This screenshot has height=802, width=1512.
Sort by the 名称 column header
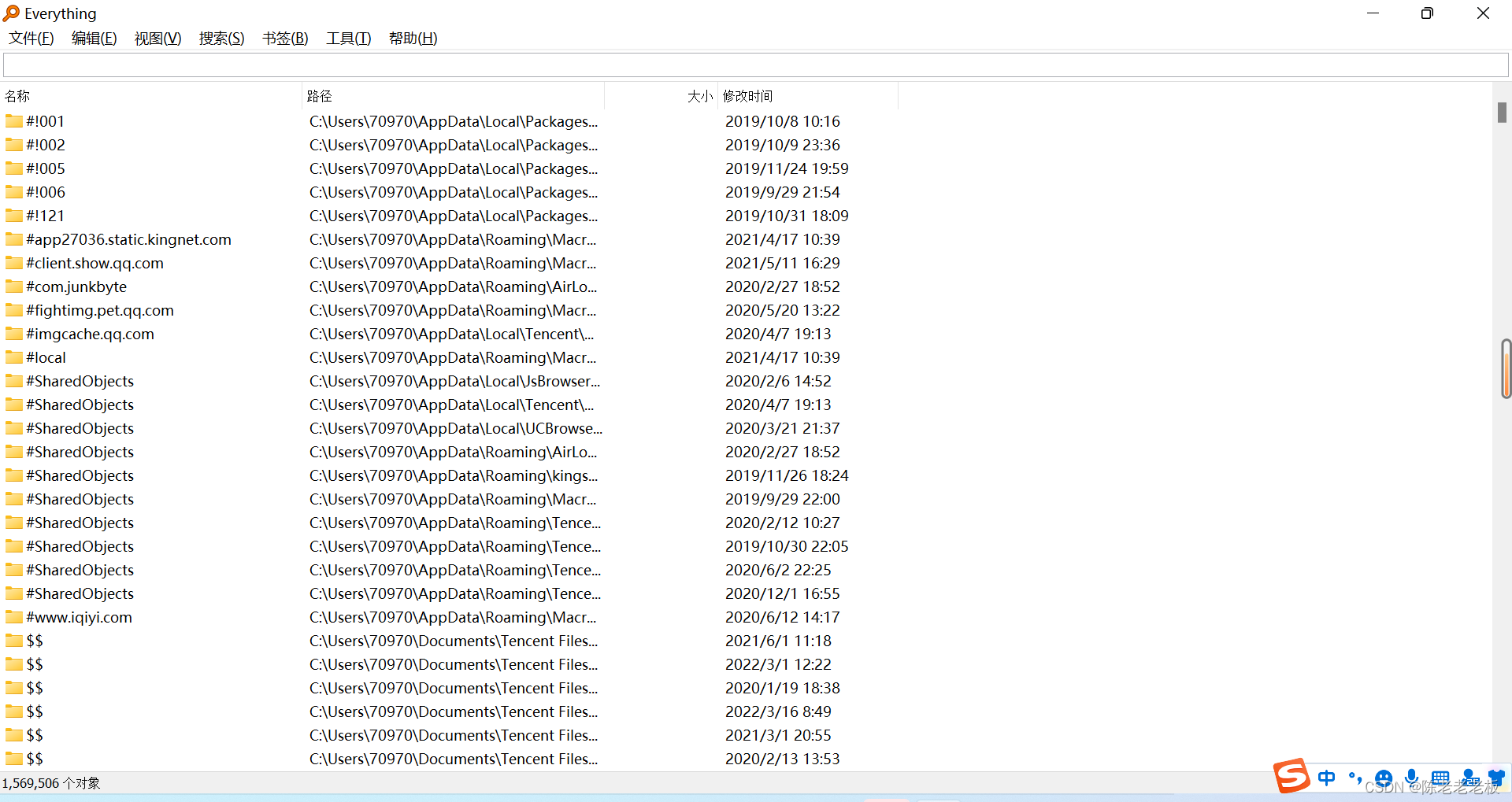click(x=151, y=96)
